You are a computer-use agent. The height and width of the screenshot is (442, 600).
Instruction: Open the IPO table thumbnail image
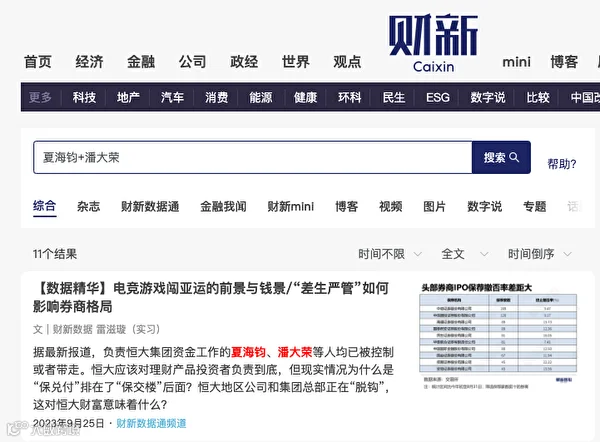coord(498,336)
